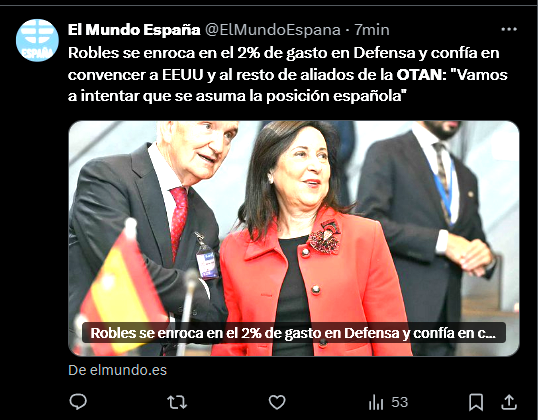Click the share upload arrow icon
Image resolution: width=538 pixels, height=420 pixels.
[509, 402]
